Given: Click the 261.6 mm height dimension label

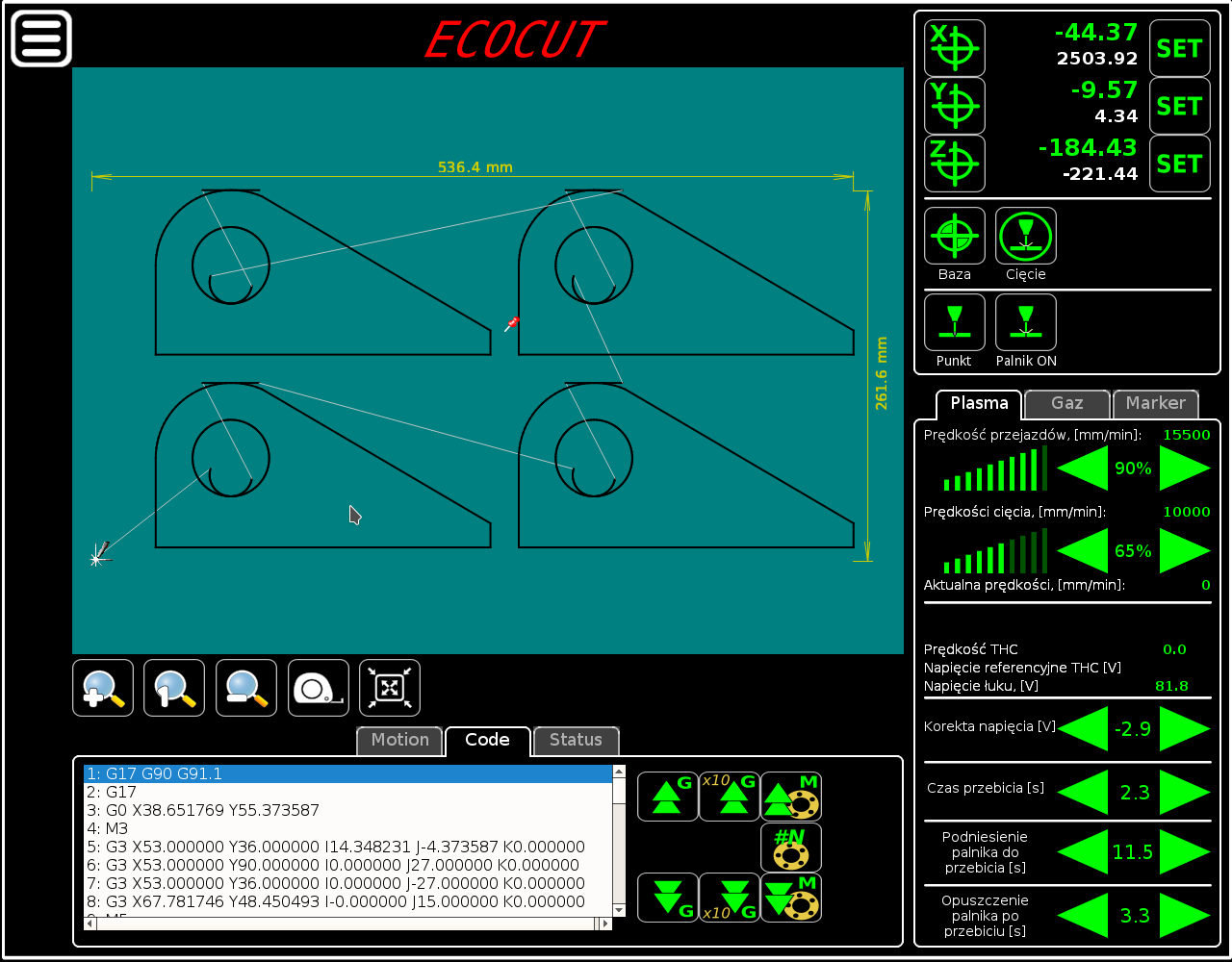Looking at the screenshot, I should [x=882, y=373].
